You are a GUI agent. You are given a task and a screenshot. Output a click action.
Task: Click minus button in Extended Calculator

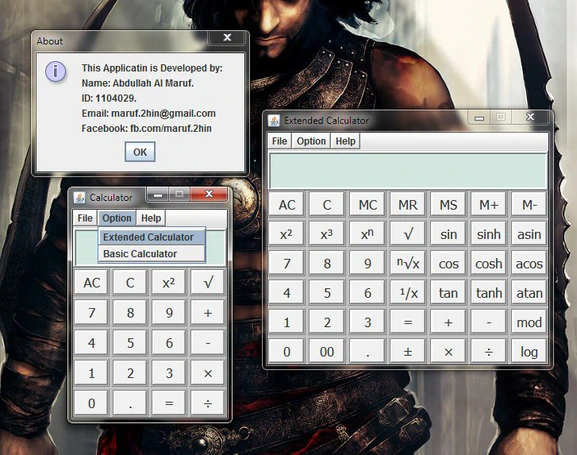tap(489, 322)
